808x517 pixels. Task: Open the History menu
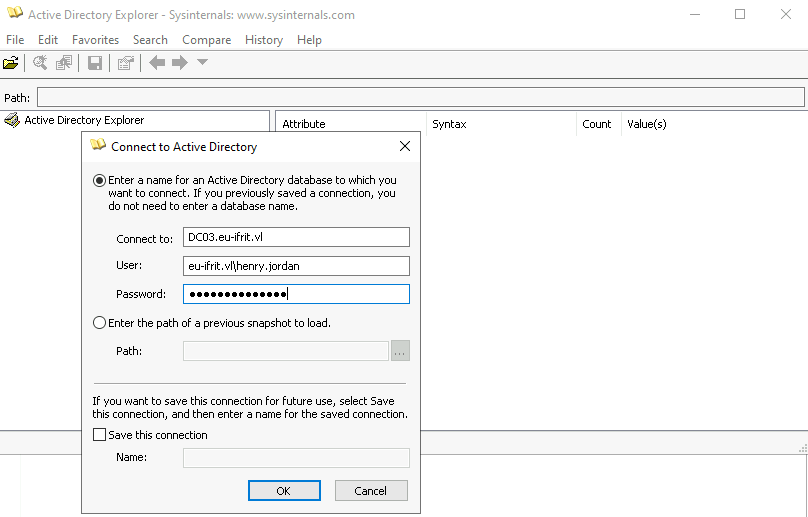coord(264,40)
